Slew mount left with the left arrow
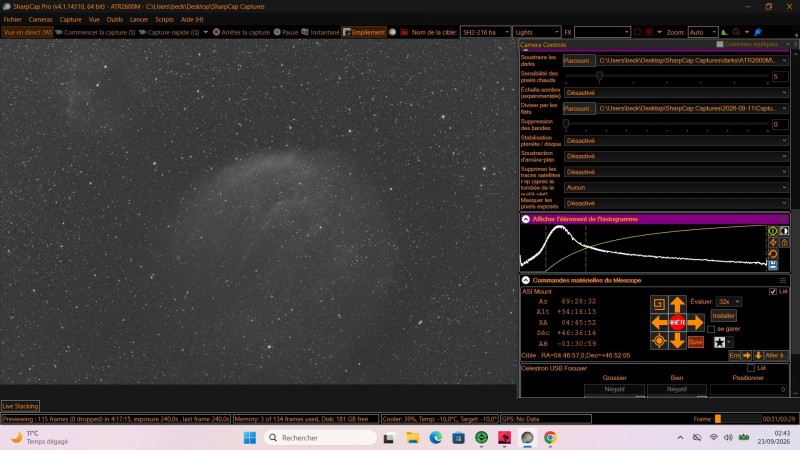800x450 pixels. pyautogui.click(x=659, y=322)
